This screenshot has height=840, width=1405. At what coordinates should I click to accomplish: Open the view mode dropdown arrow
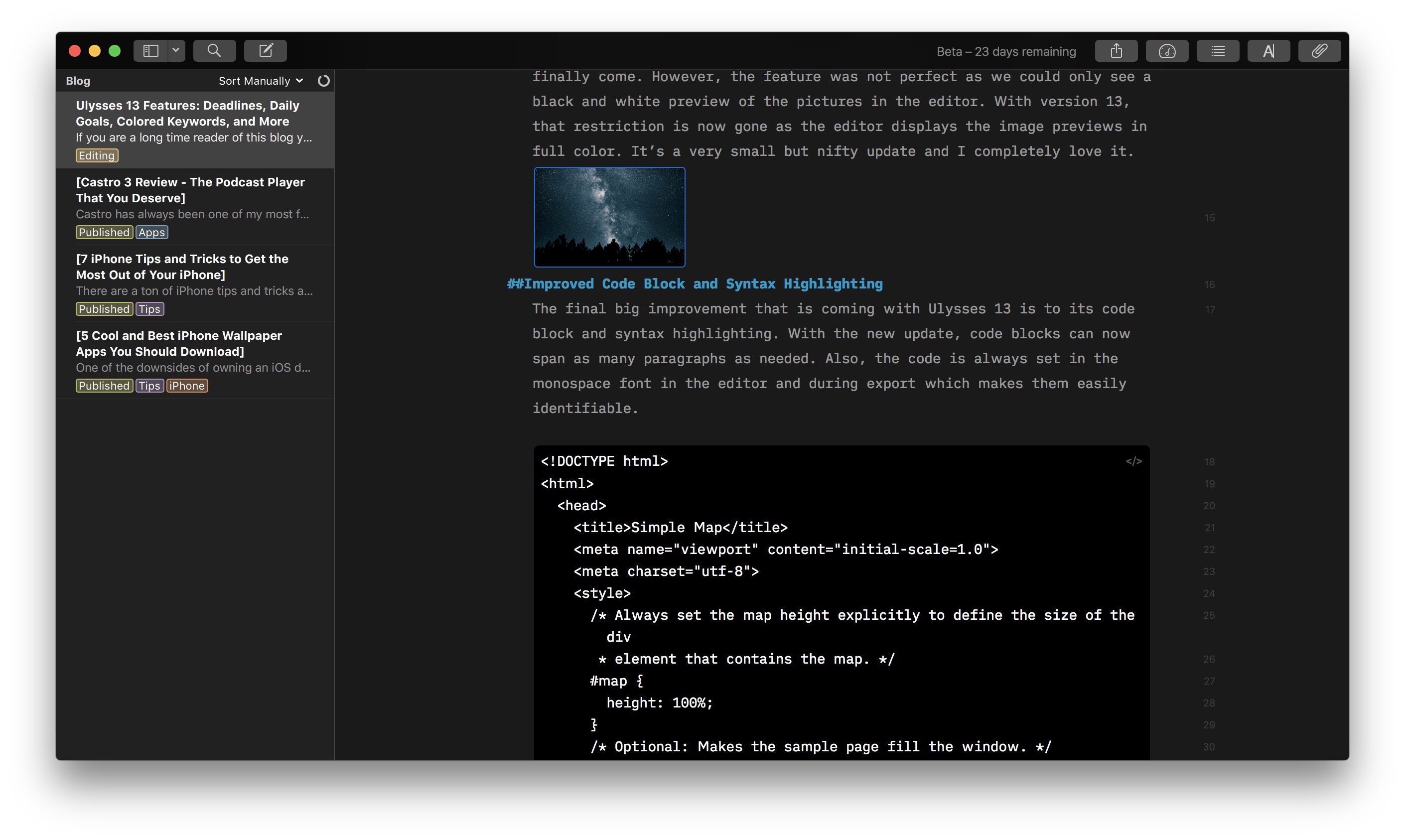point(176,51)
